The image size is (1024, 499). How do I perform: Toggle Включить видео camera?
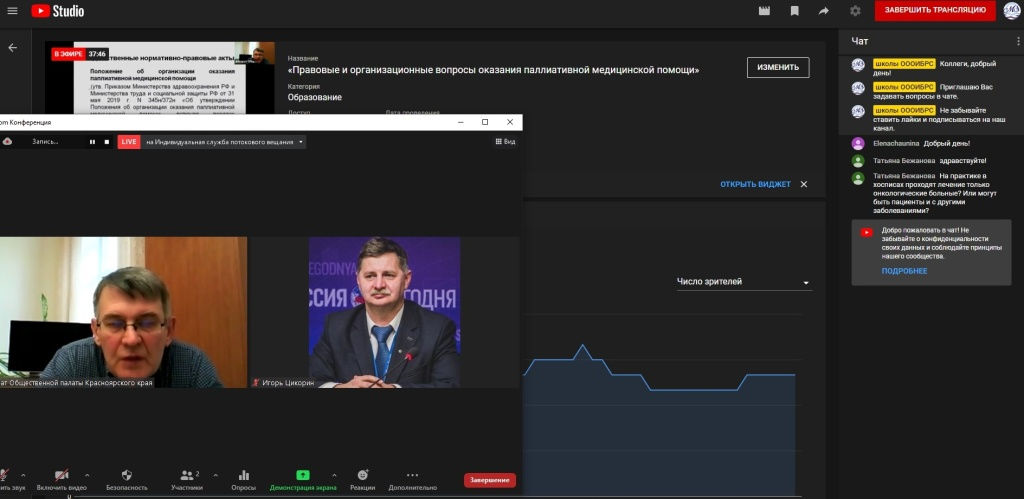point(61,479)
